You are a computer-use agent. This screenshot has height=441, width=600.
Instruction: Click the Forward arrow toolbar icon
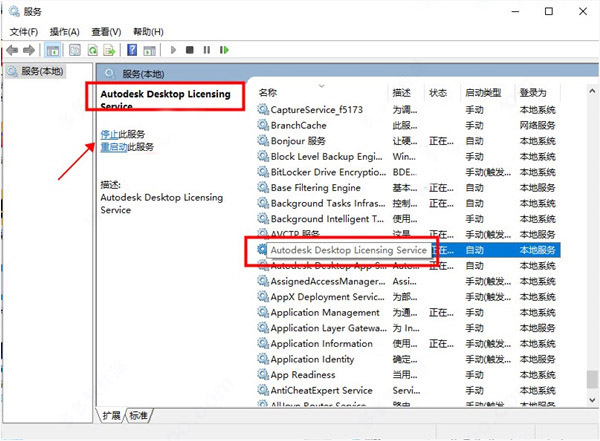tap(29, 49)
